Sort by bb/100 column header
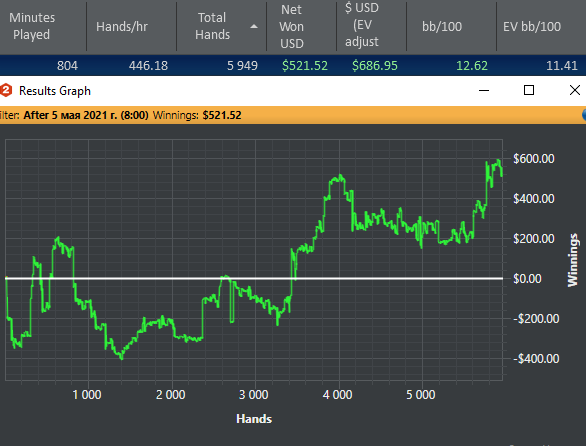 tap(442, 27)
